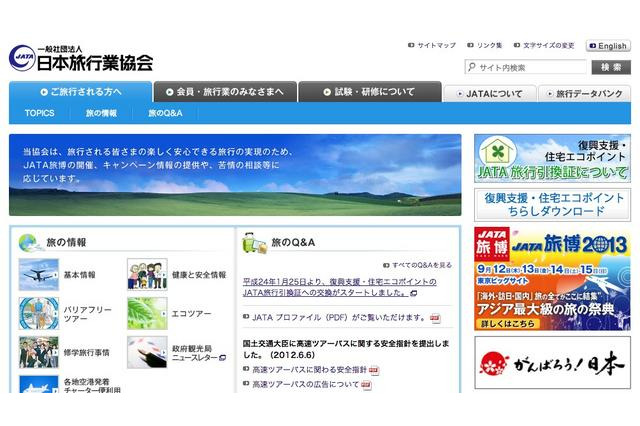The width and height of the screenshot is (640, 426).
Task: Click arrow icon before 文字サイズの変更
Action: point(517,45)
